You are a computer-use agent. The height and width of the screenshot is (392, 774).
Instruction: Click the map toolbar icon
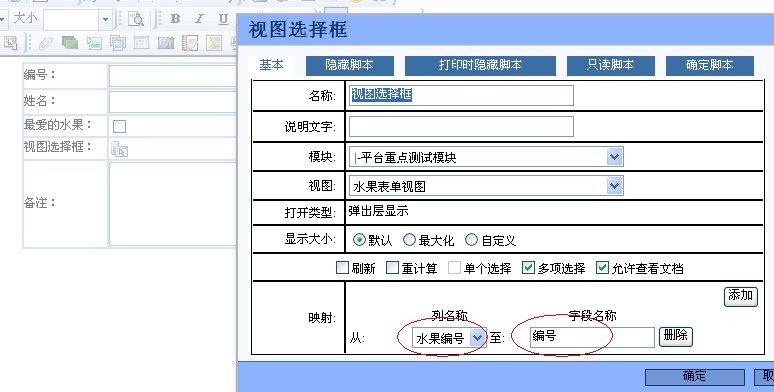pyautogui.click(x=214, y=43)
